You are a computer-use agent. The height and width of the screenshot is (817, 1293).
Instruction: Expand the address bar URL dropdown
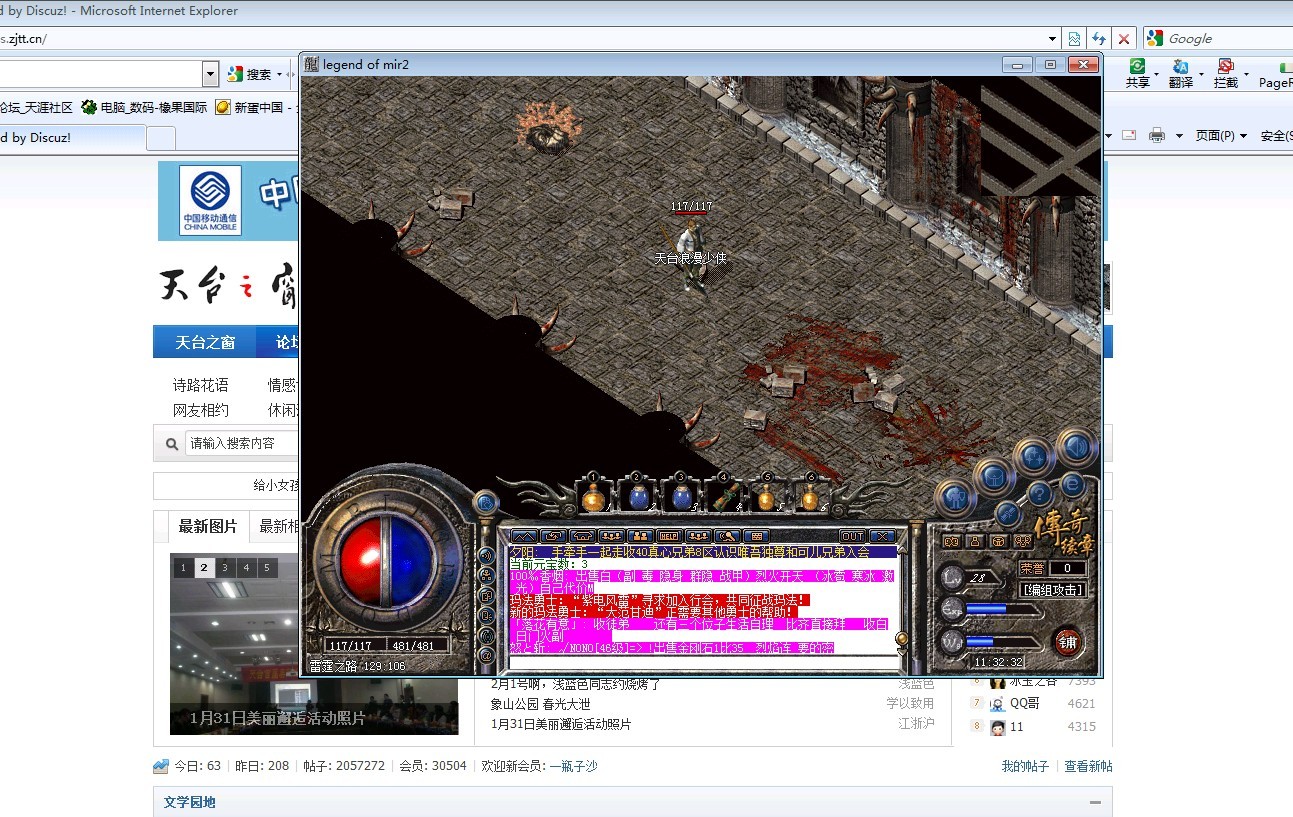pos(1052,39)
